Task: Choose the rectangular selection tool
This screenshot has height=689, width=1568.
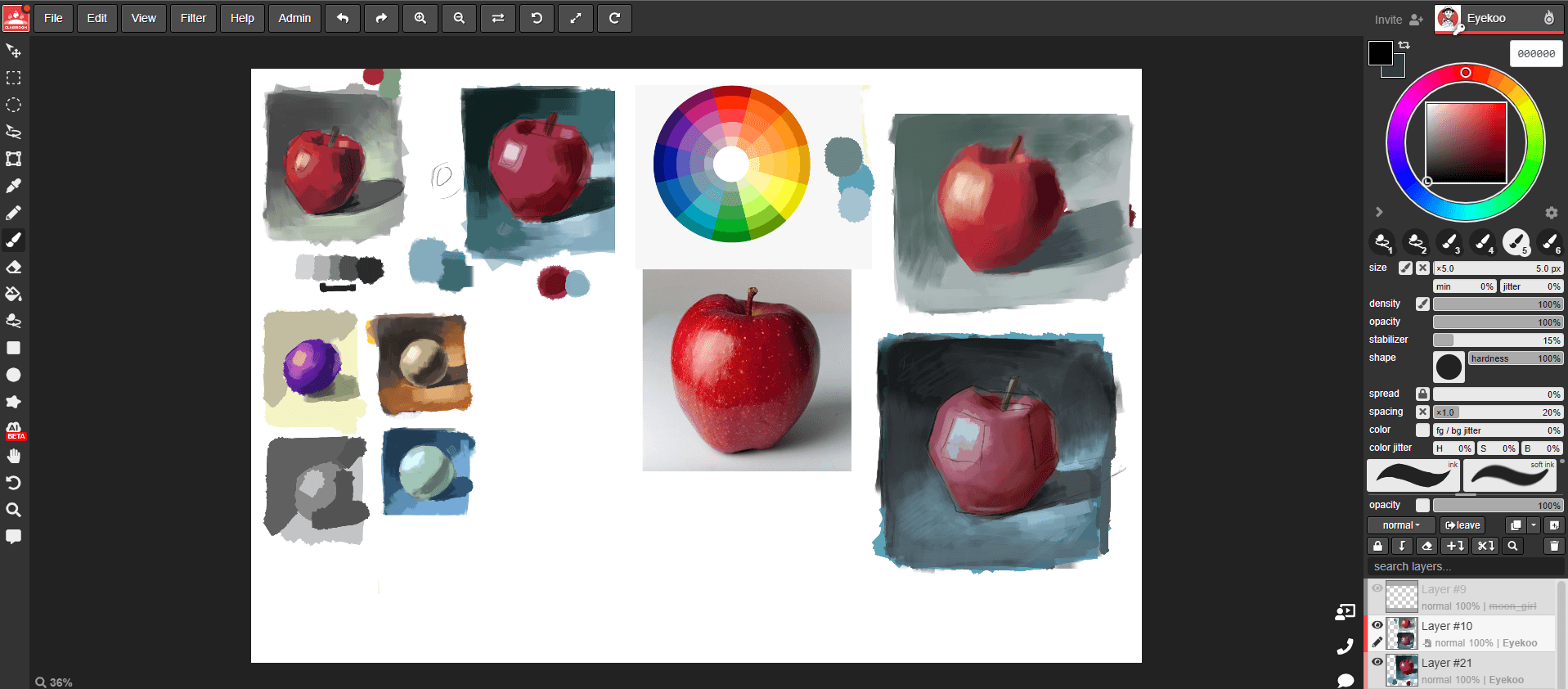Action: 14,78
